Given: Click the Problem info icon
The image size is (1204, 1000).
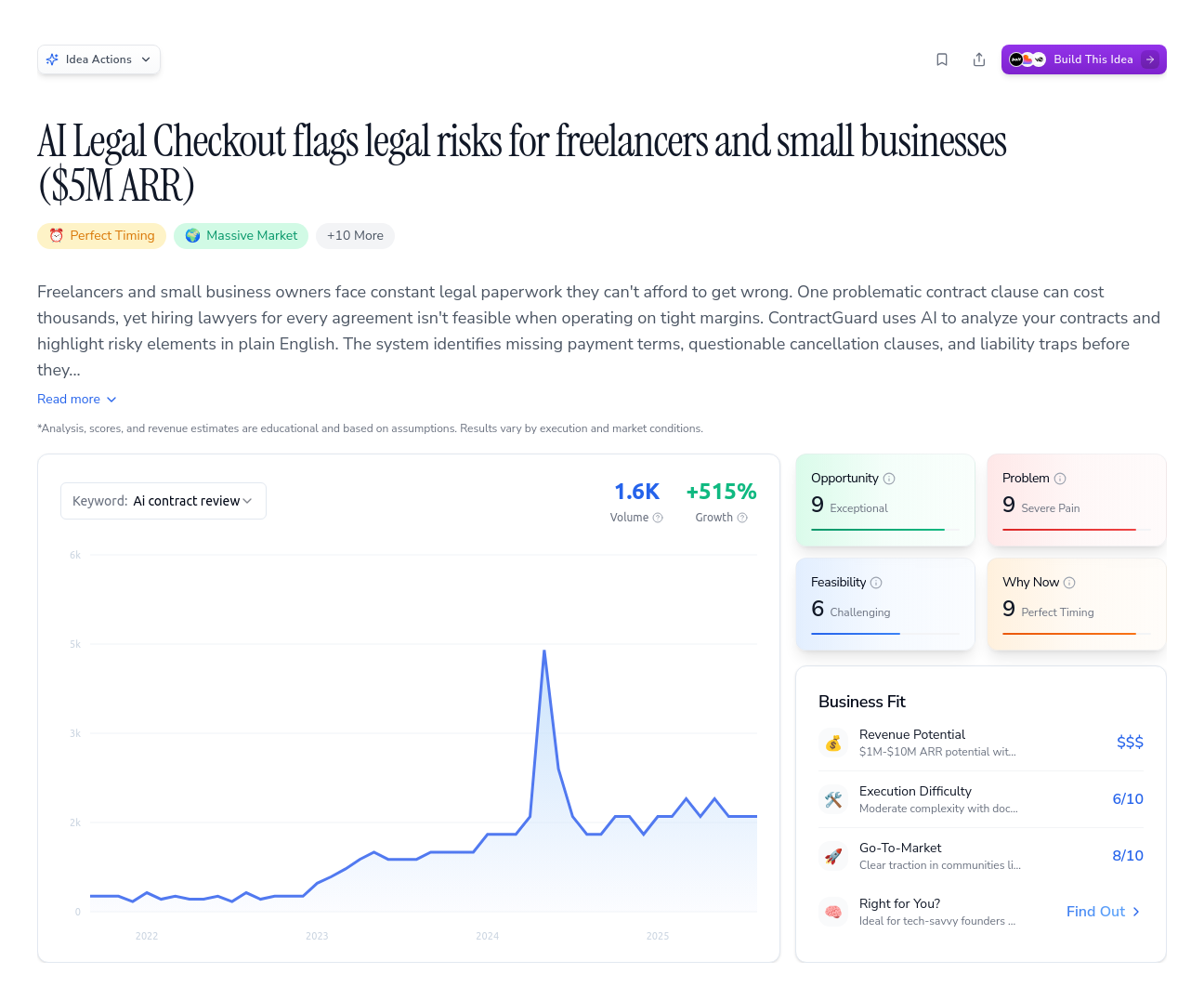Looking at the screenshot, I should pyautogui.click(x=1060, y=479).
